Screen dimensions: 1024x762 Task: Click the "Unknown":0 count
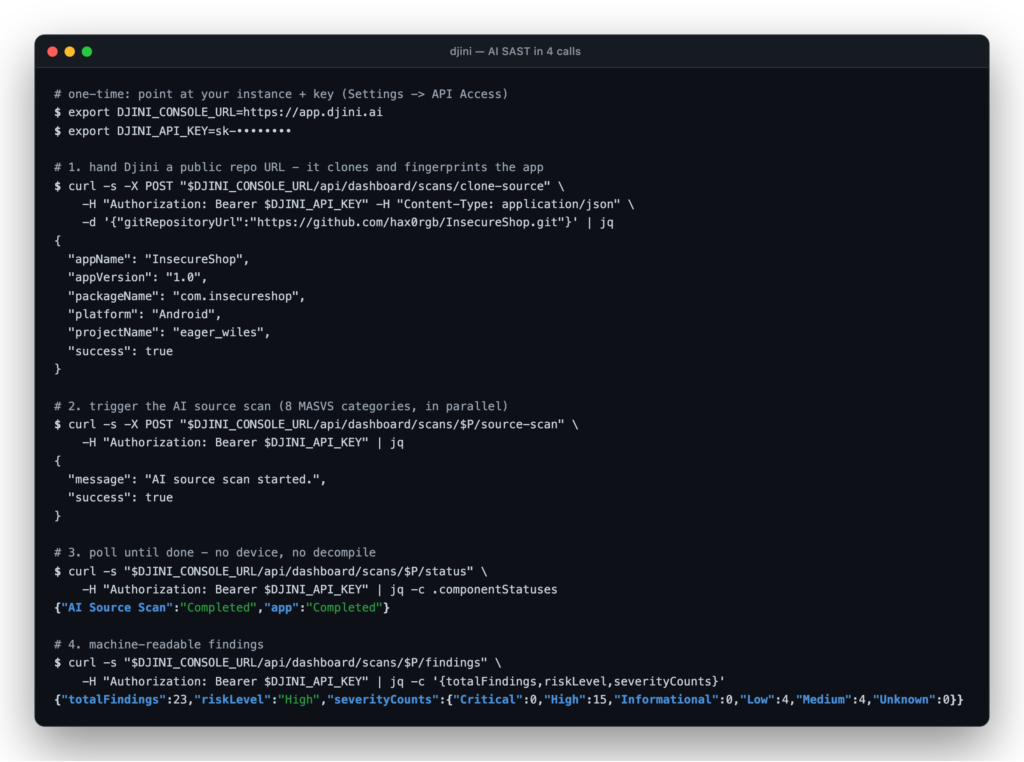[x=910, y=700]
